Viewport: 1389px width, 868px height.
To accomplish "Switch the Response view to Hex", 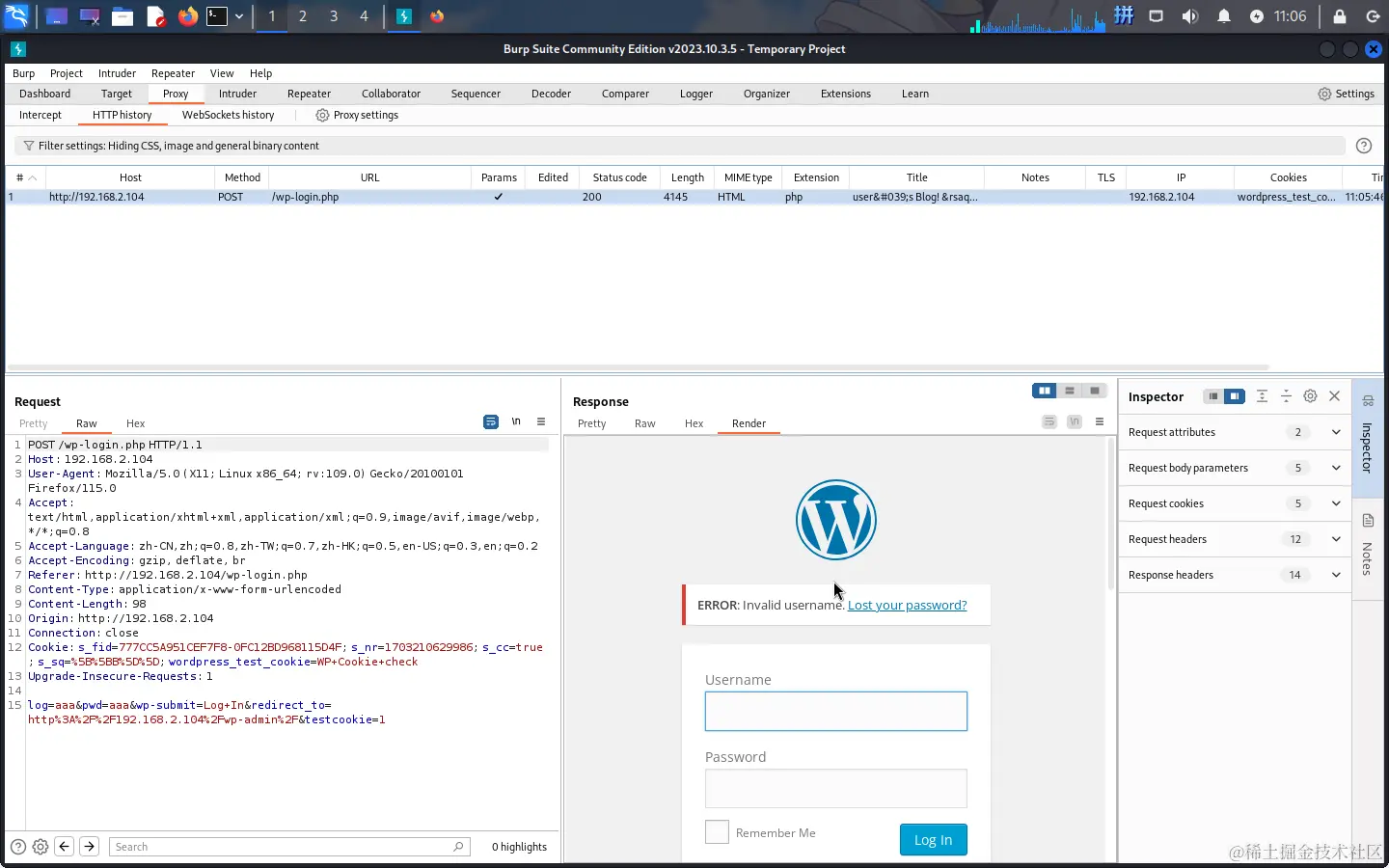I will click(x=694, y=423).
